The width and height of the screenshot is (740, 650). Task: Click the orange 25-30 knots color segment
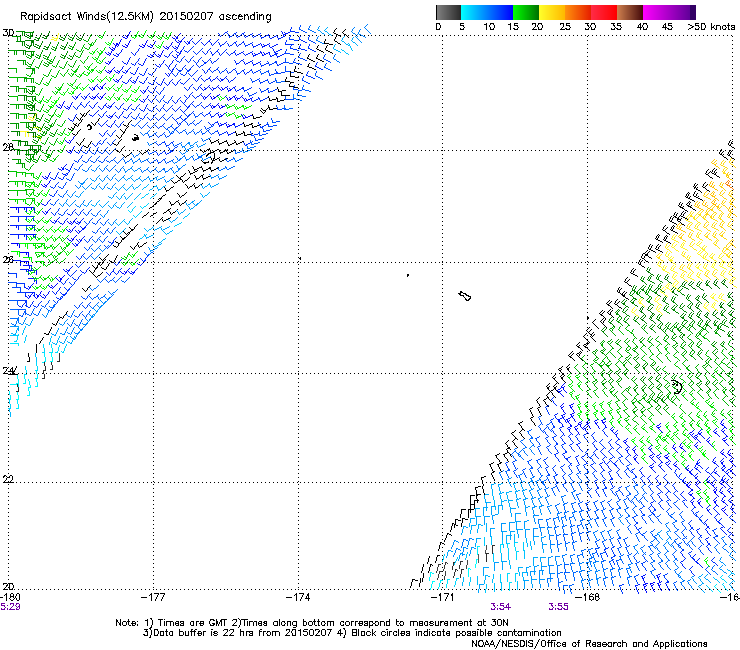(x=578, y=12)
